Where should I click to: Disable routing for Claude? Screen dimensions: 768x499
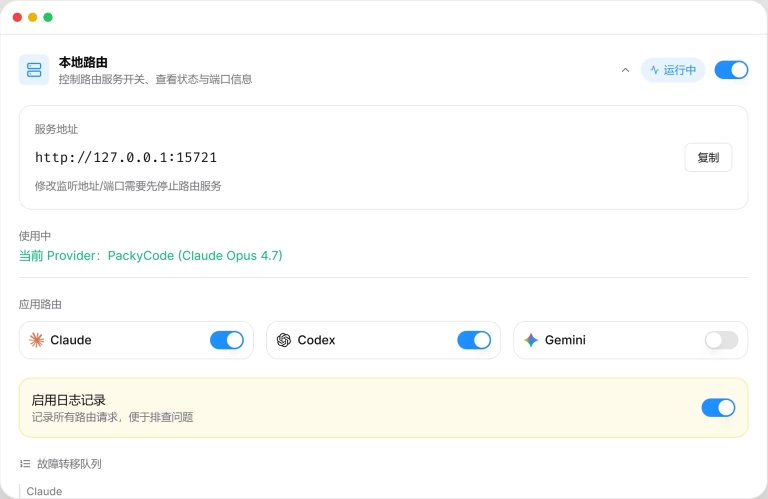(227, 340)
